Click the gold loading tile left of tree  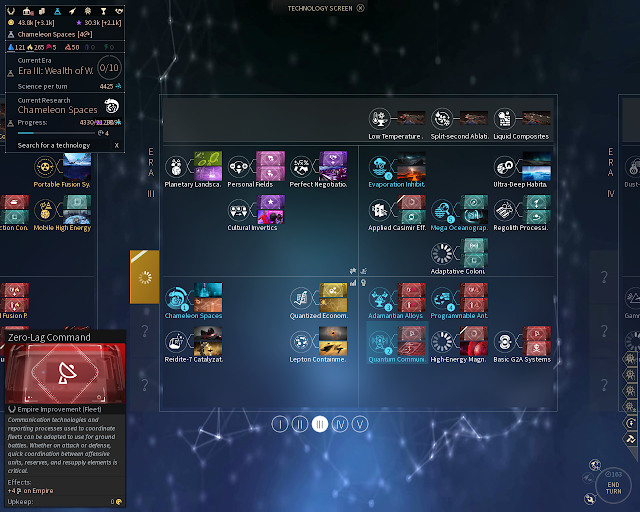(x=144, y=277)
